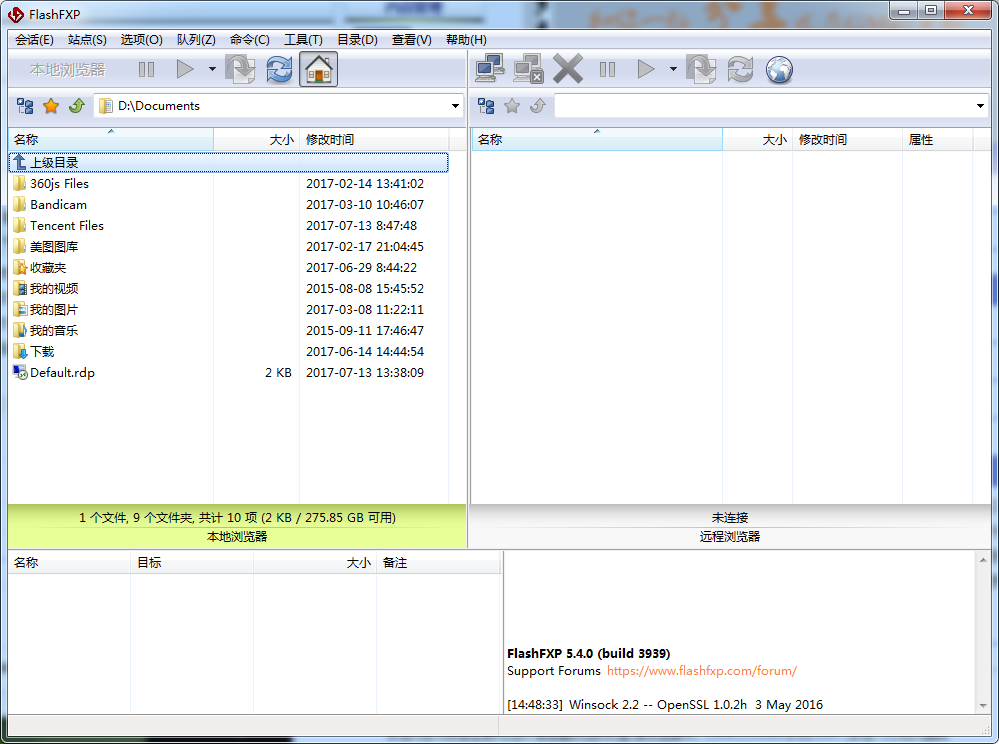Select the 我的图片 folder
The height and width of the screenshot is (744, 999).
(229, 310)
